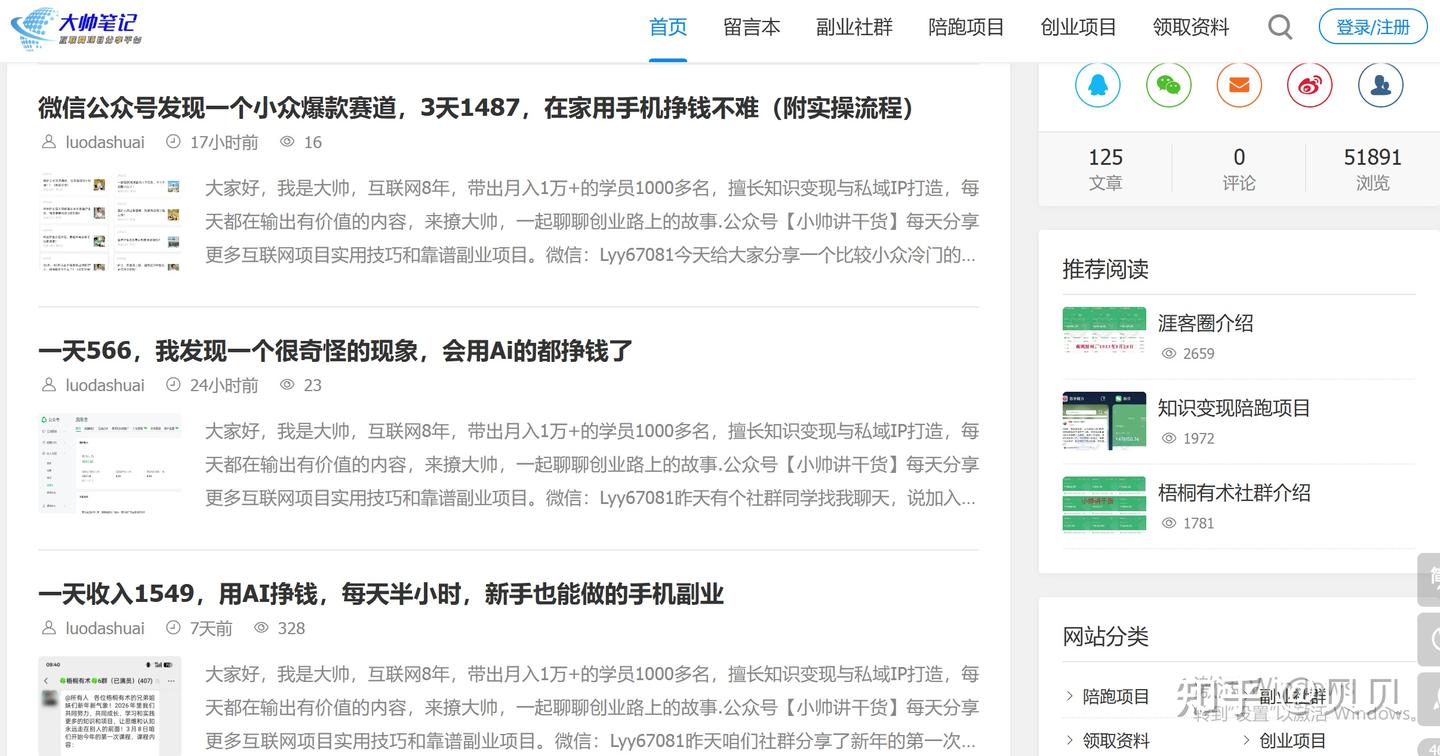Click the 24小时前 timestamp

coord(224,385)
